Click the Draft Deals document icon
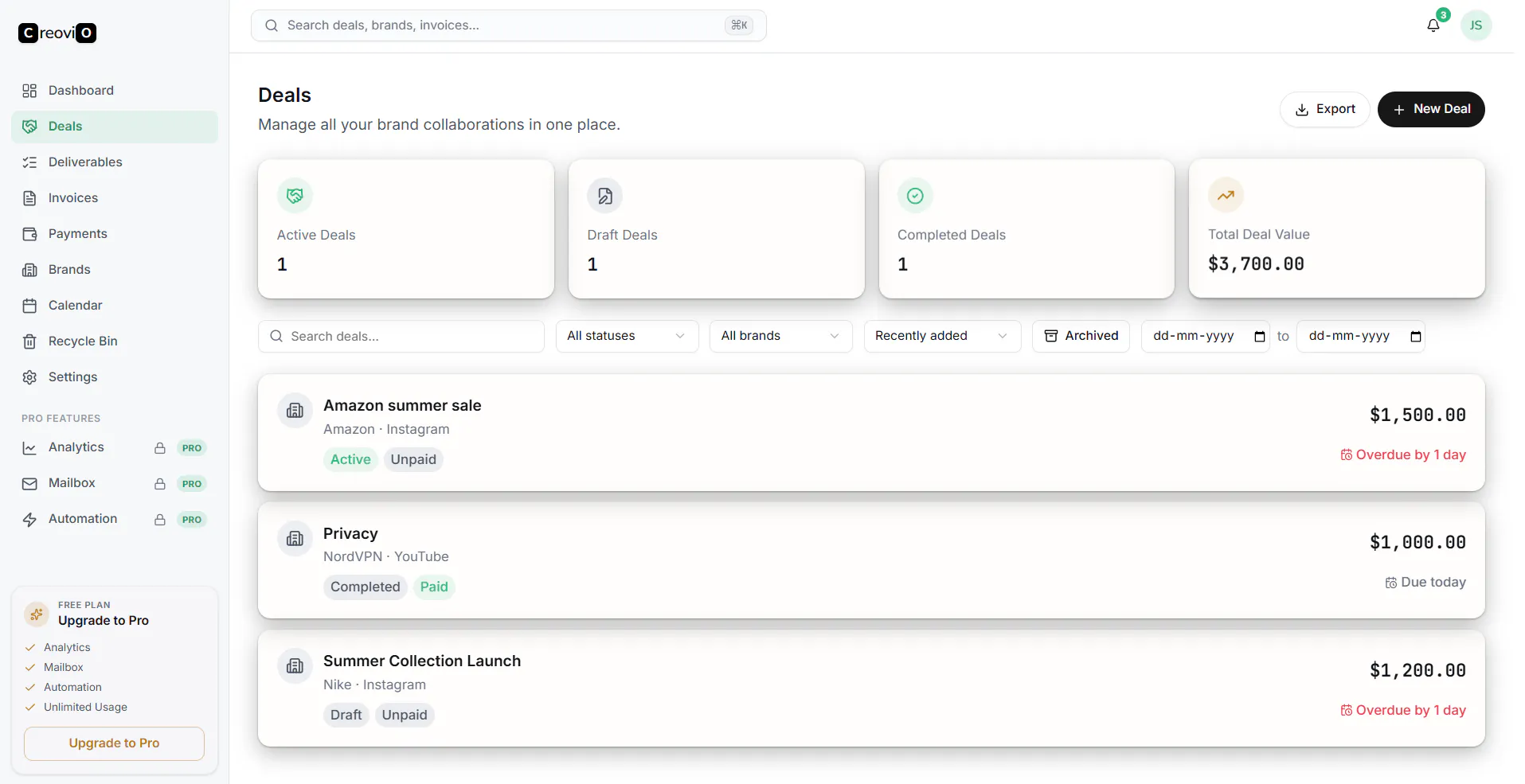 tap(605, 196)
